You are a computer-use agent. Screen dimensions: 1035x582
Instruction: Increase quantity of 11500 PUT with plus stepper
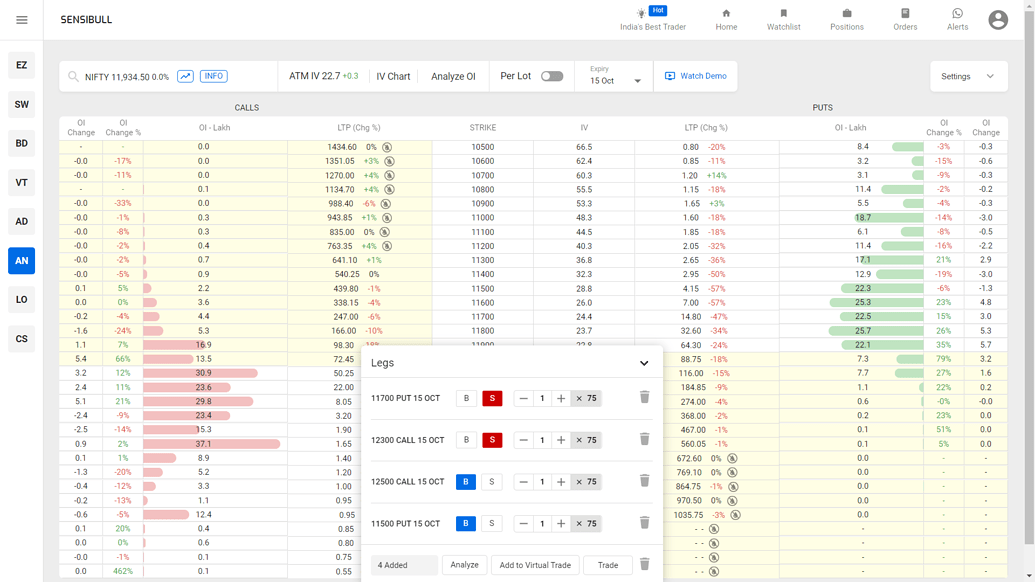pos(561,523)
